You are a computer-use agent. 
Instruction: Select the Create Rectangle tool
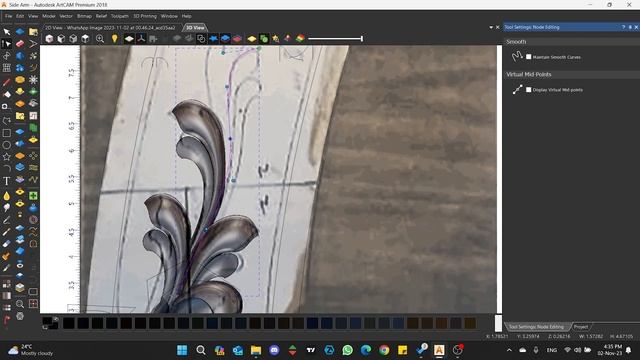7,133
